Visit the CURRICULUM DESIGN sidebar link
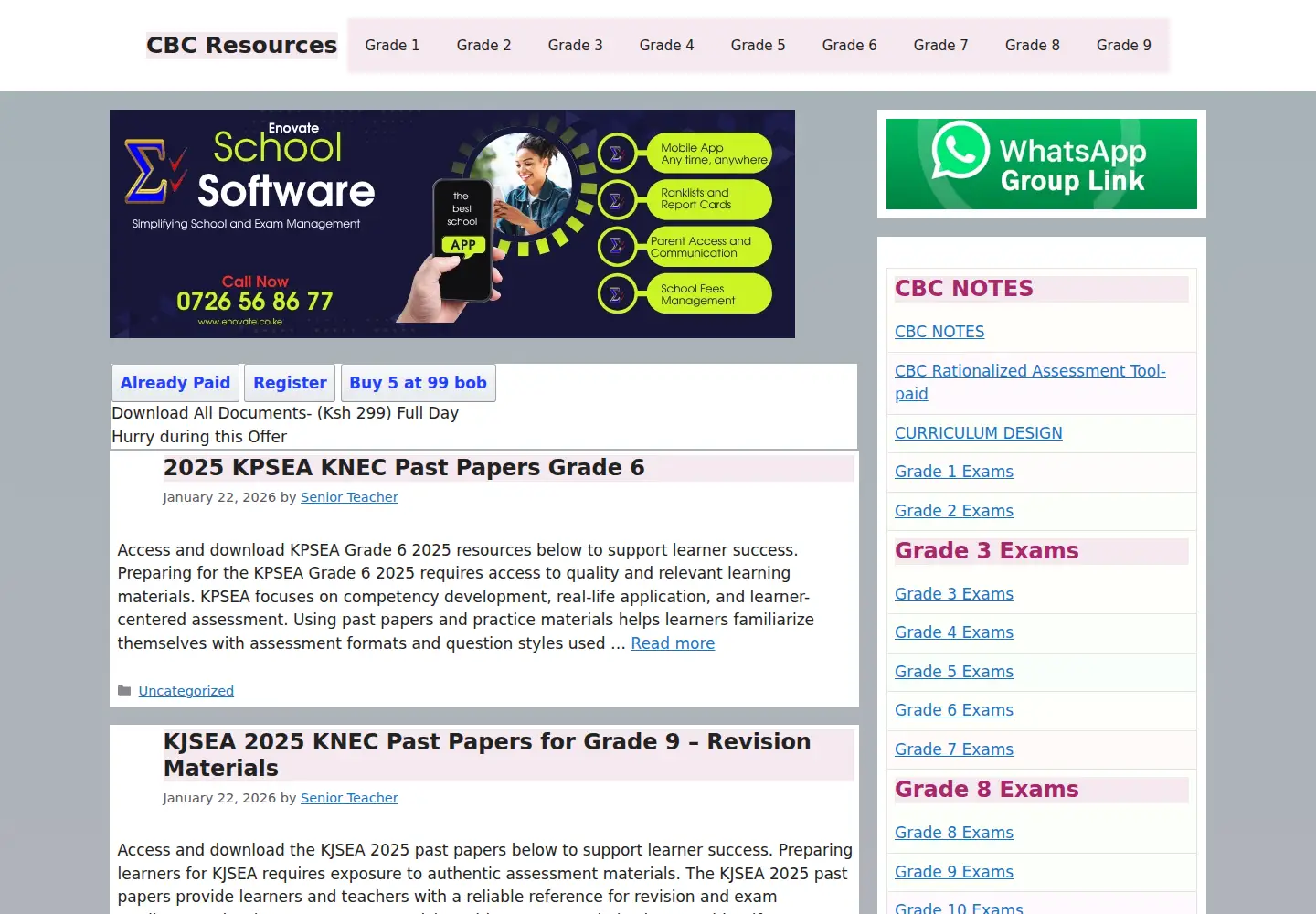Image resolution: width=1316 pixels, height=914 pixels. tap(978, 433)
